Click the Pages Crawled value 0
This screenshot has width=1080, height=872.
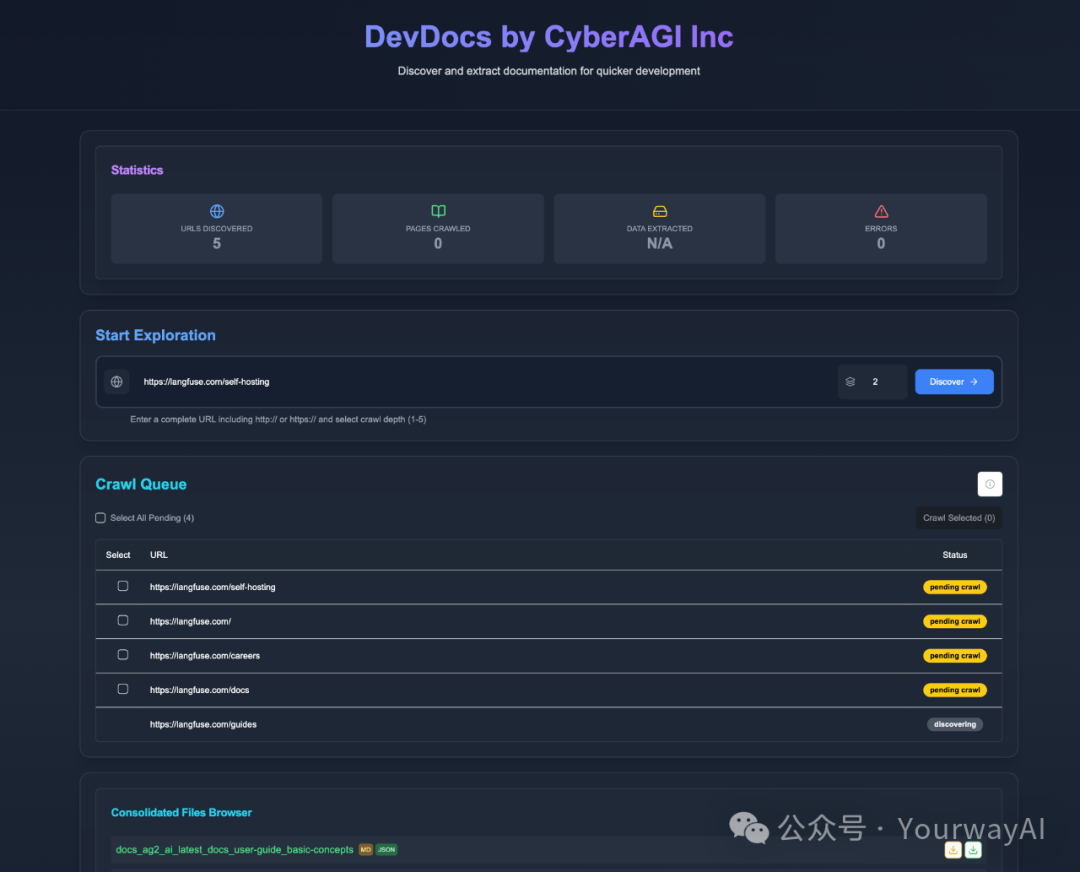tap(438, 243)
